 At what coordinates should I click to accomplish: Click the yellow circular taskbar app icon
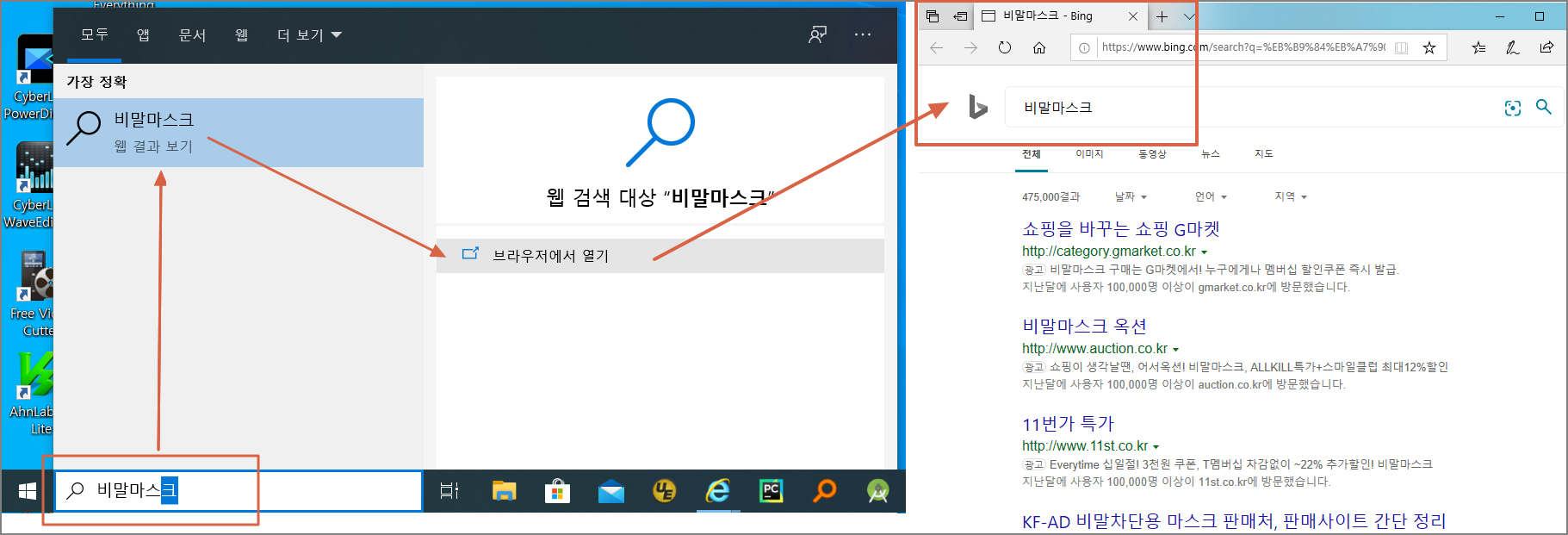click(664, 491)
